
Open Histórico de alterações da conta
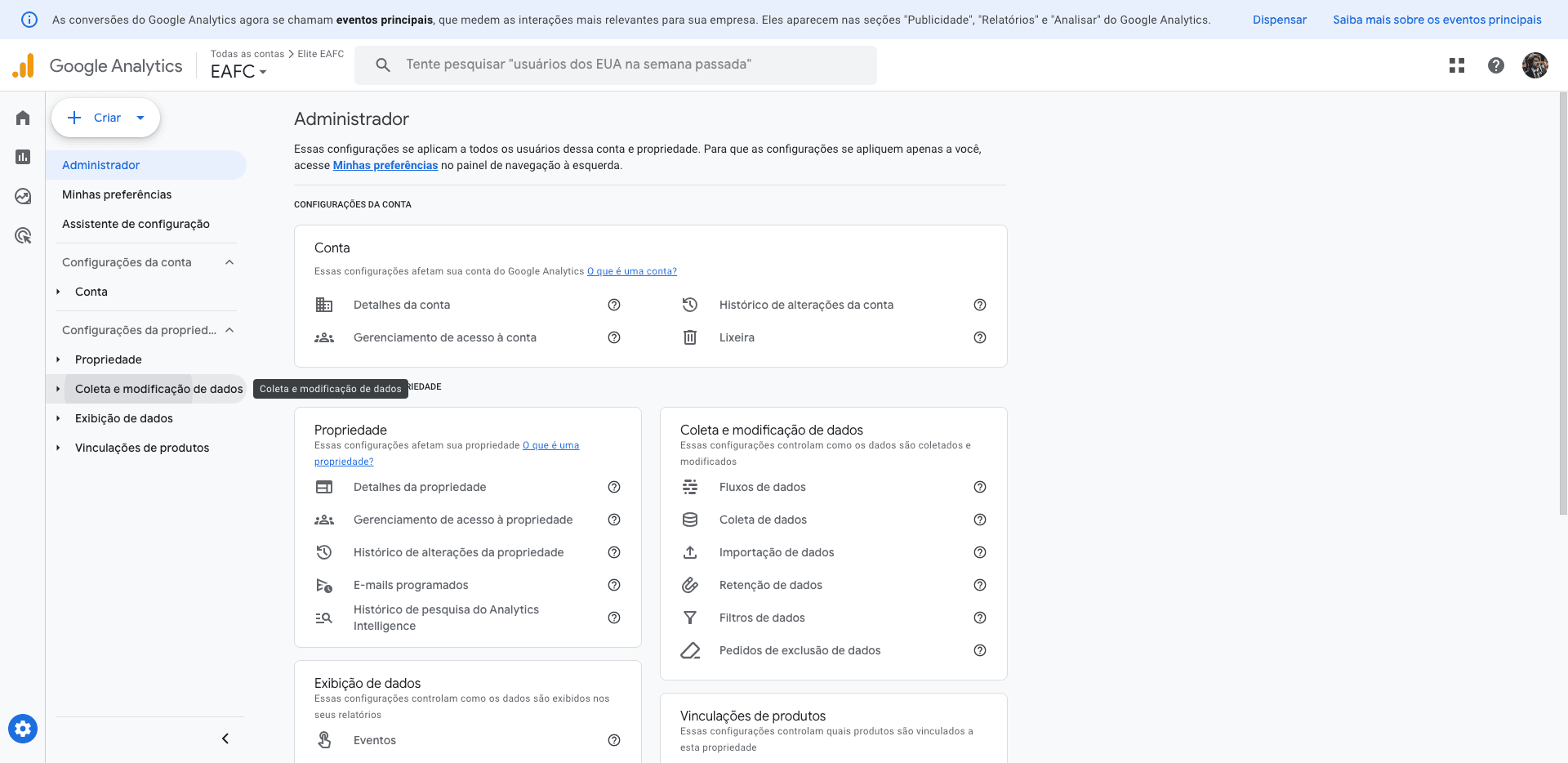point(806,305)
